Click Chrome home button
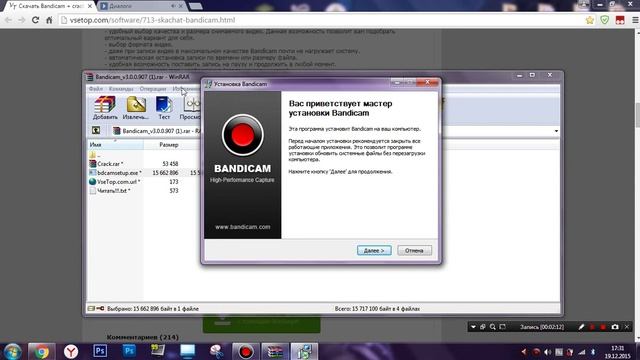 coord(49,20)
